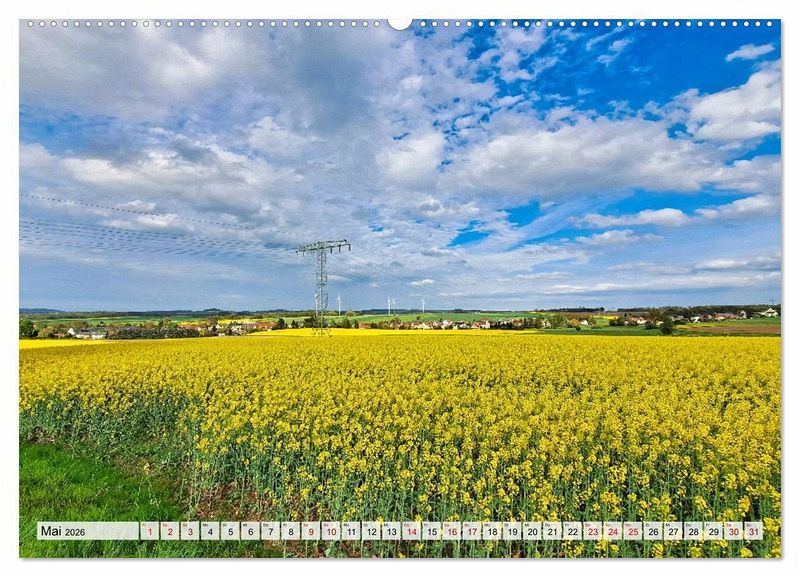
Task: Select day 10 in the calendar strip
Action: coord(331,531)
